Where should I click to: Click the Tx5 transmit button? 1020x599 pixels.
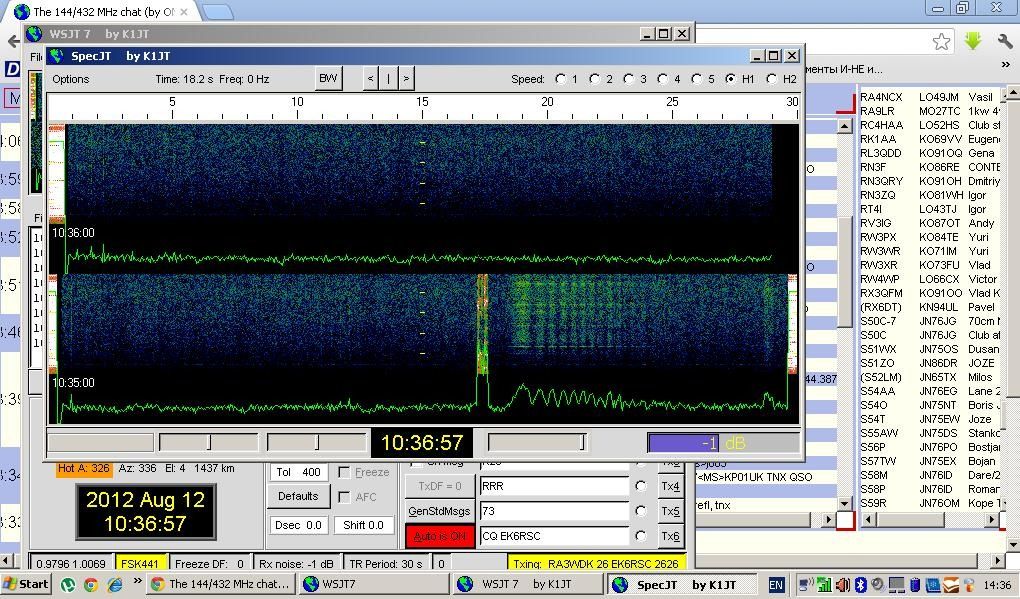(x=670, y=511)
